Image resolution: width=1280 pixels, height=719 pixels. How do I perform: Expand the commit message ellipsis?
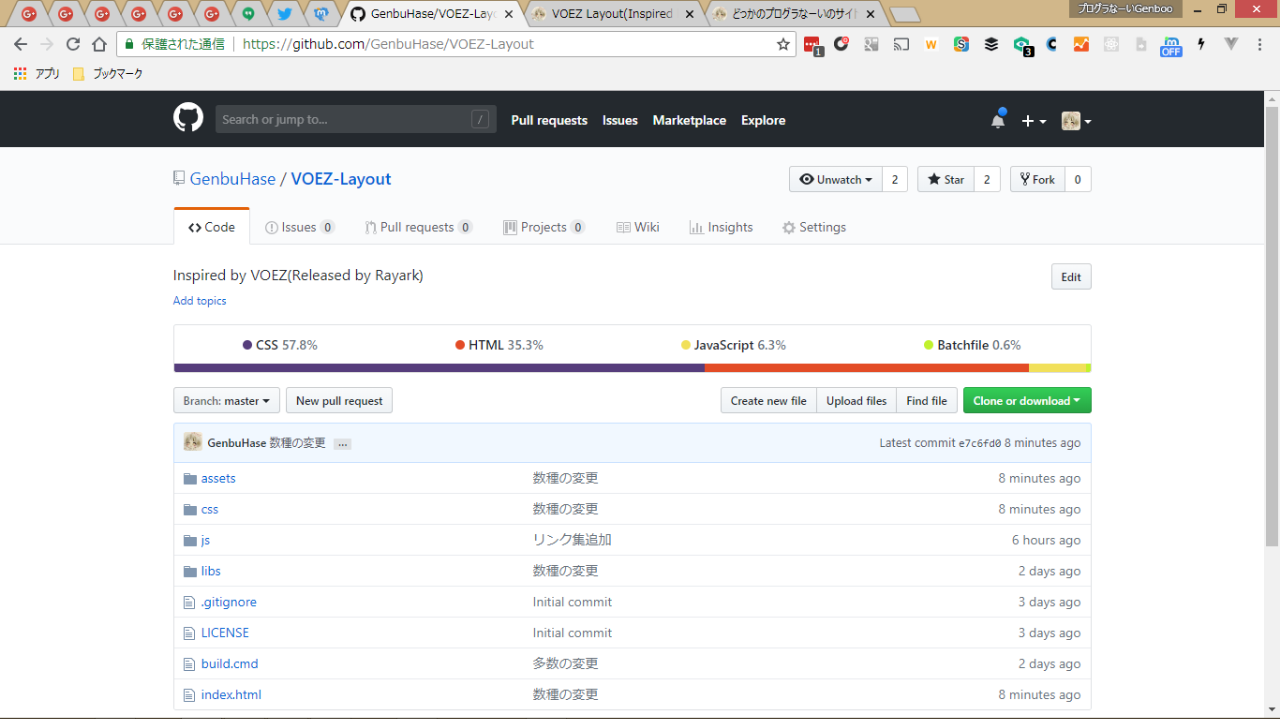point(342,443)
